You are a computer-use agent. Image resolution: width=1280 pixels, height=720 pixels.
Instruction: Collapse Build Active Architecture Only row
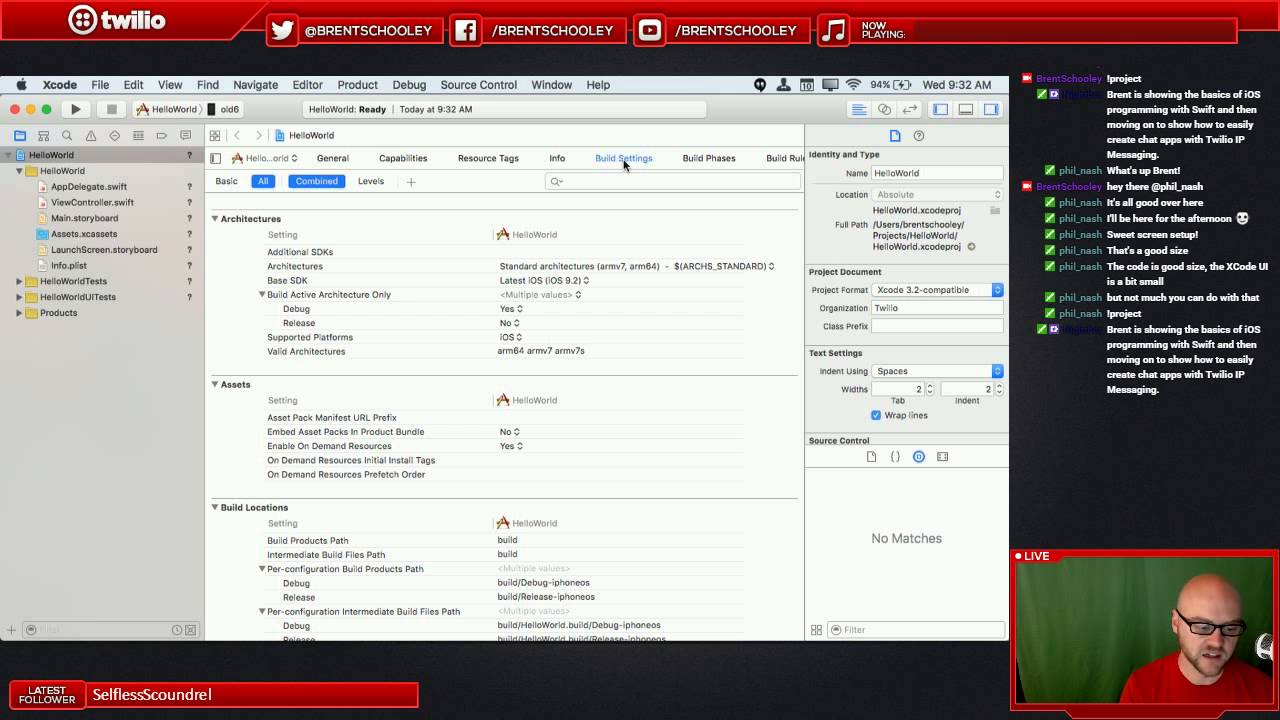tap(262, 295)
